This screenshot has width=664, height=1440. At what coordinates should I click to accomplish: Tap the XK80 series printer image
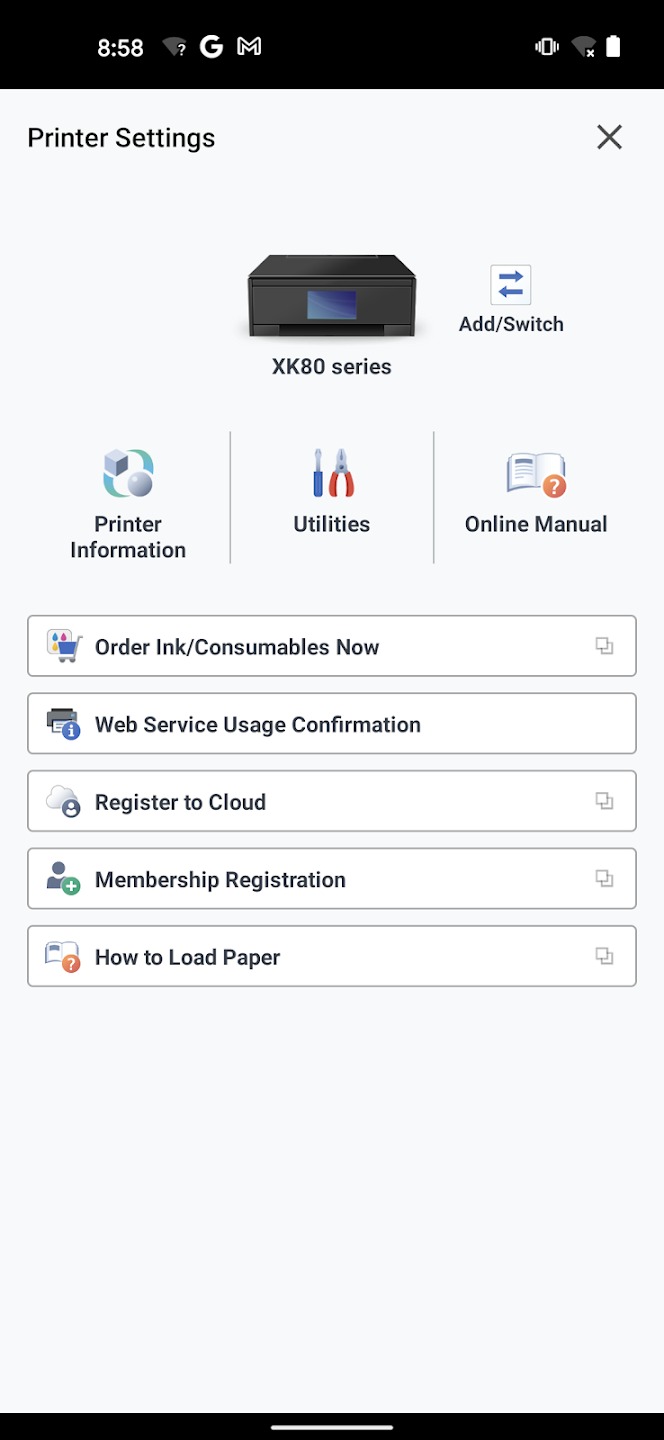(x=332, y=296)
